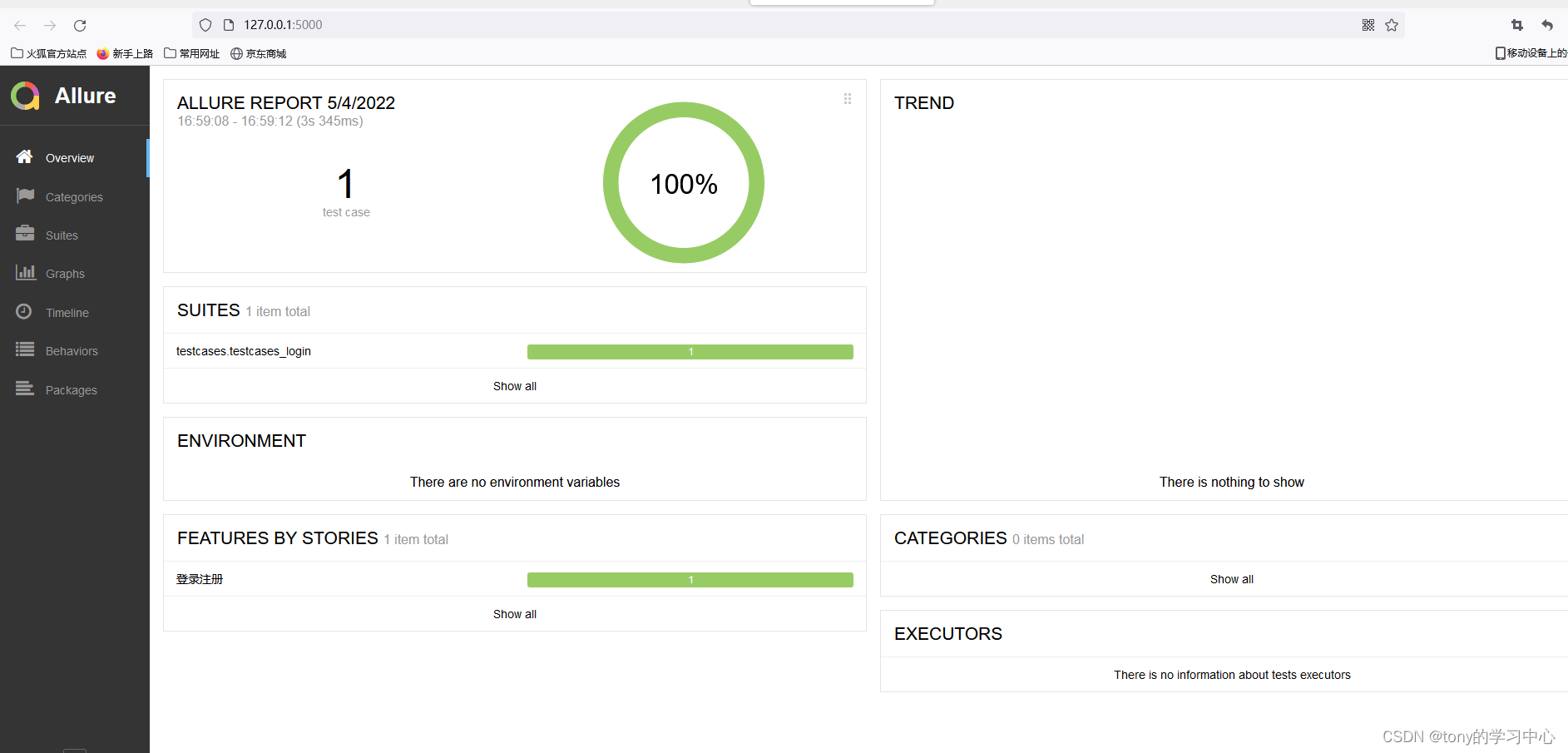Open the 京东商城 bookmark
Image resolution: width=1568 pixels, height=753 pixels.
(x=258, y=52)
